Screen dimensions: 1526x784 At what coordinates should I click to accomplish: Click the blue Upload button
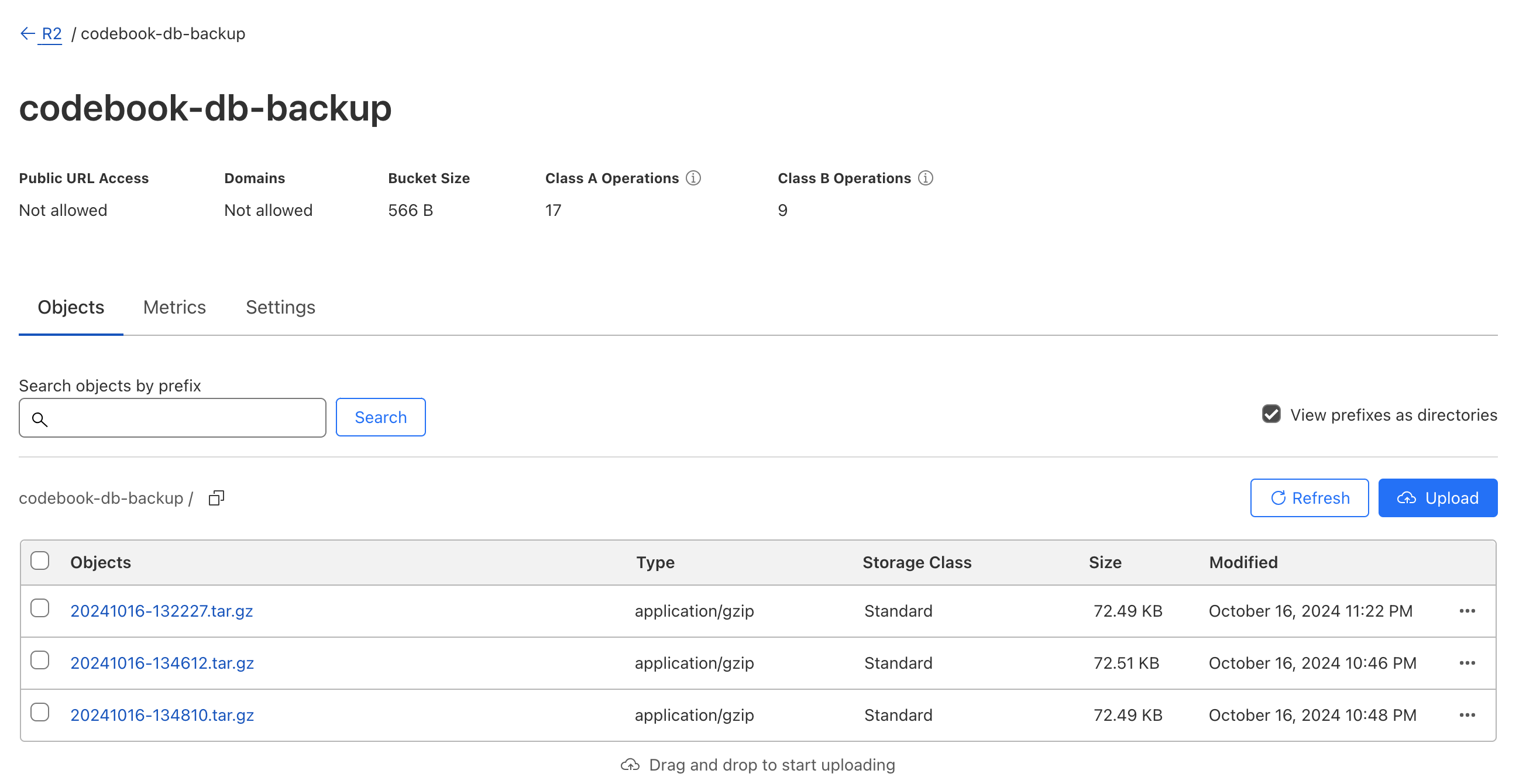coord(1437,498)
